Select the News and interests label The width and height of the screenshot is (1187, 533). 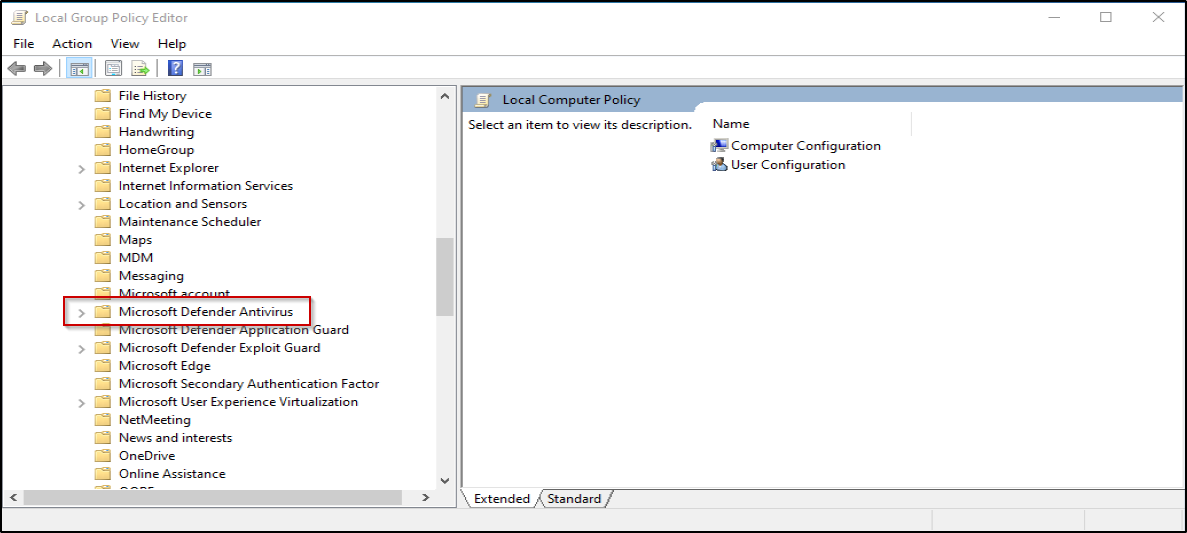[x=176, y=438]
